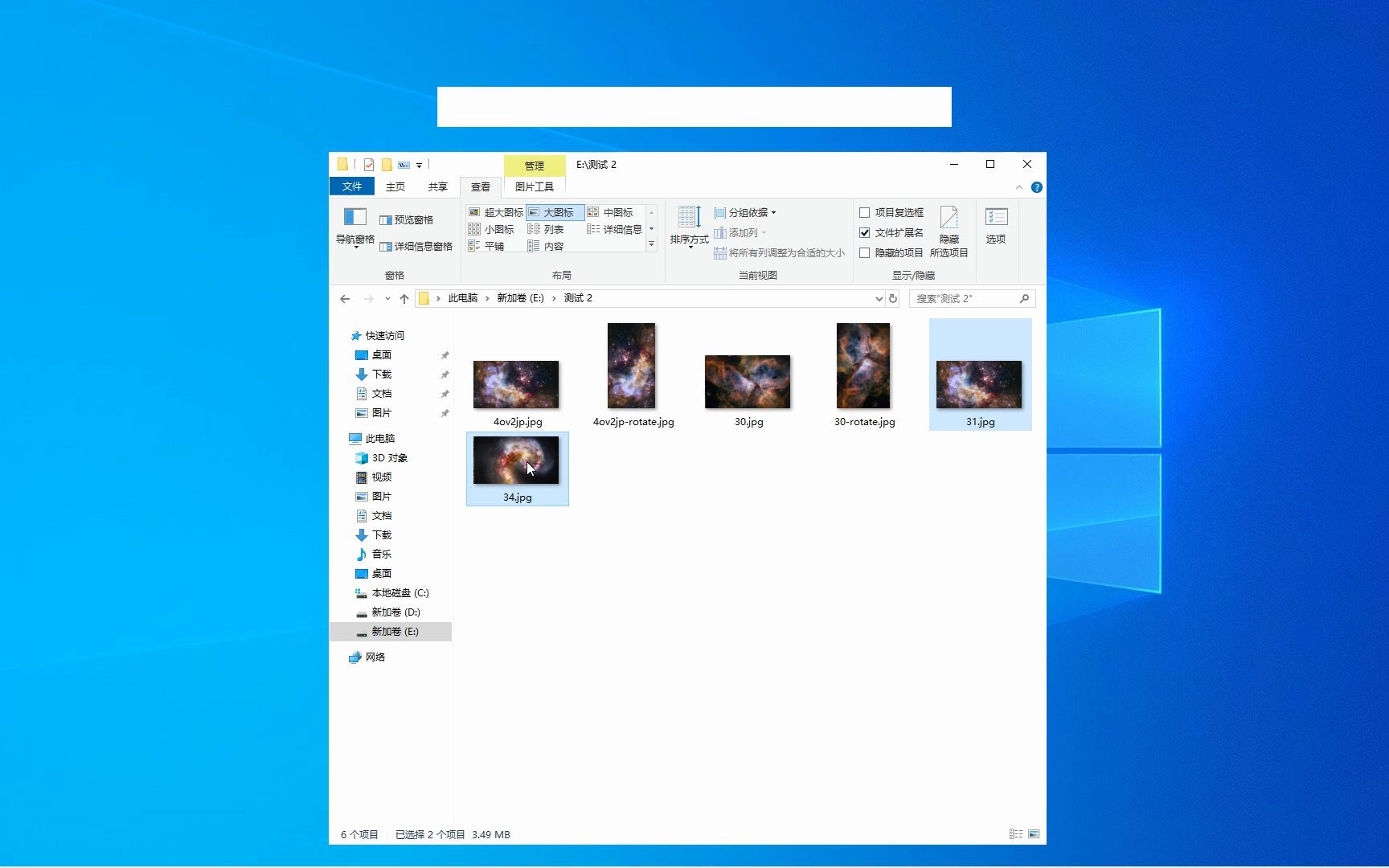Open the recent locations dropdown arrow
This screenshot has height=868, width=1389.
[387, 299]
